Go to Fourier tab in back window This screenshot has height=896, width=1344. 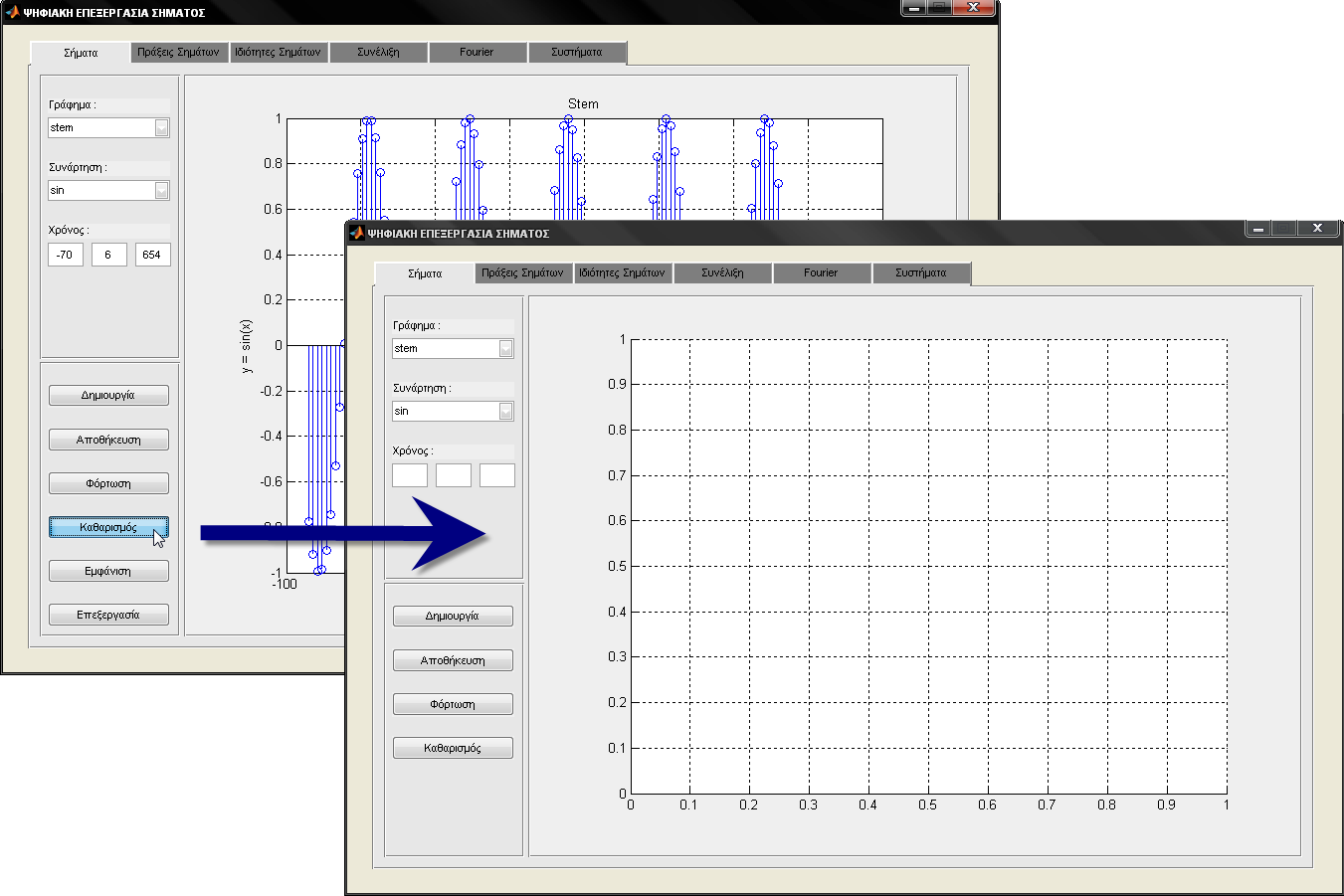click(477, 52)
